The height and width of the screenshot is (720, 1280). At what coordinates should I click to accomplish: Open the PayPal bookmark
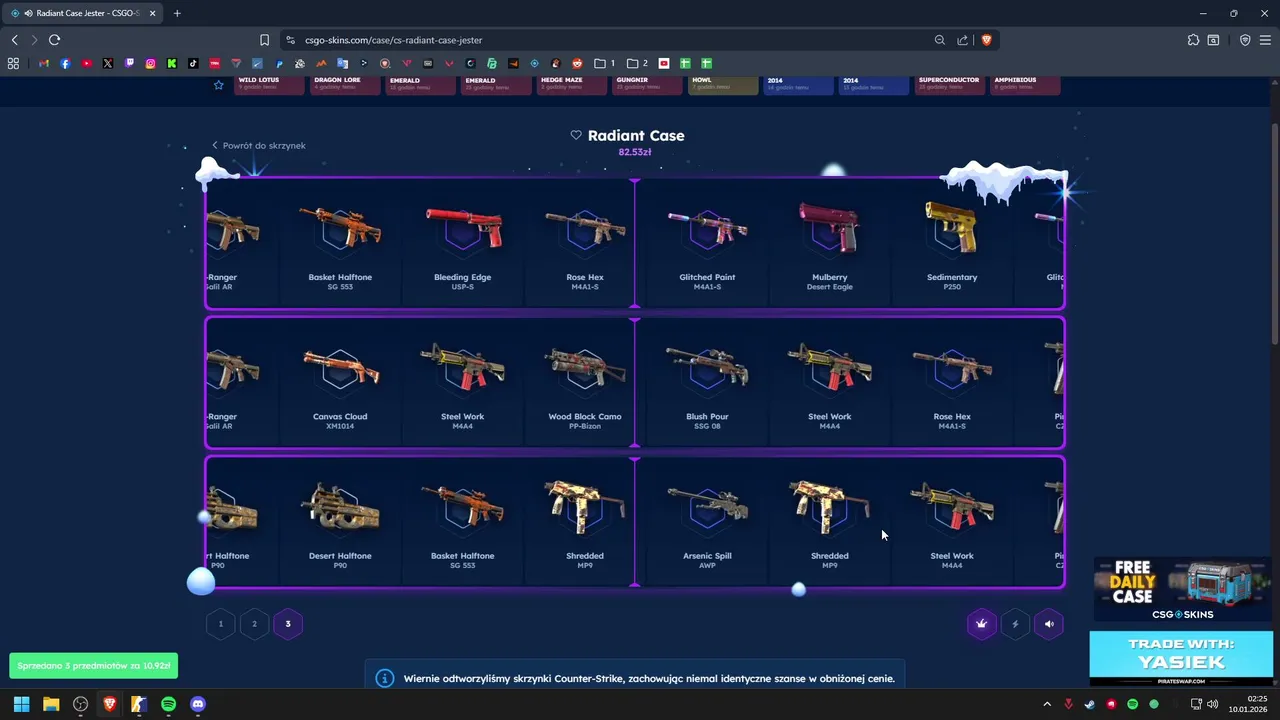[279, 63]
